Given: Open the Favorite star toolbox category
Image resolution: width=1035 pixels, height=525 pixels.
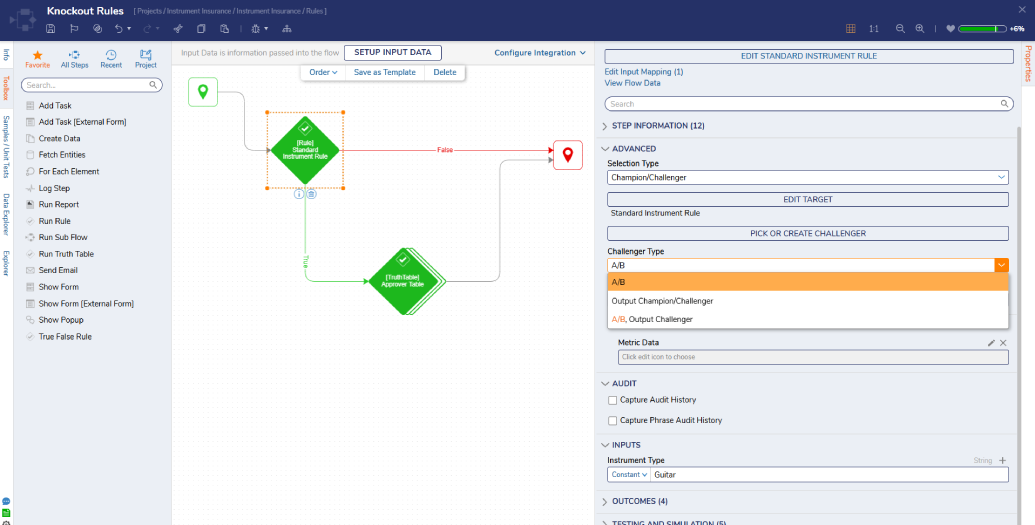Looking at the screenshot, I should coord(38,59).
